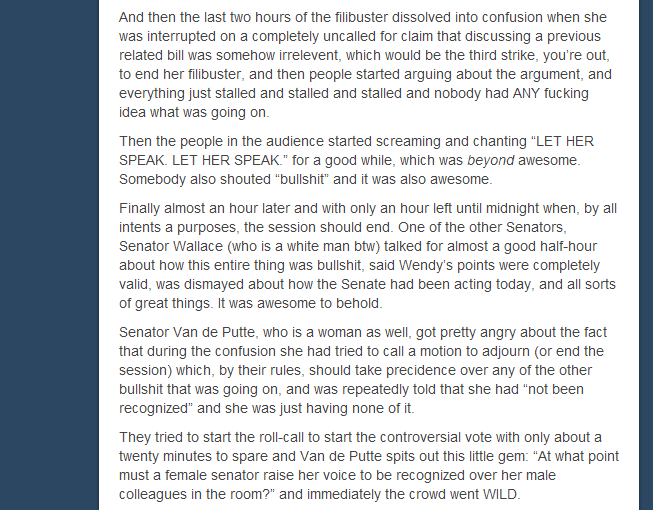653x510 pixels.
Task: Click the paragraph starting "They tried to start the roll-call"
Action: point(369,466)
